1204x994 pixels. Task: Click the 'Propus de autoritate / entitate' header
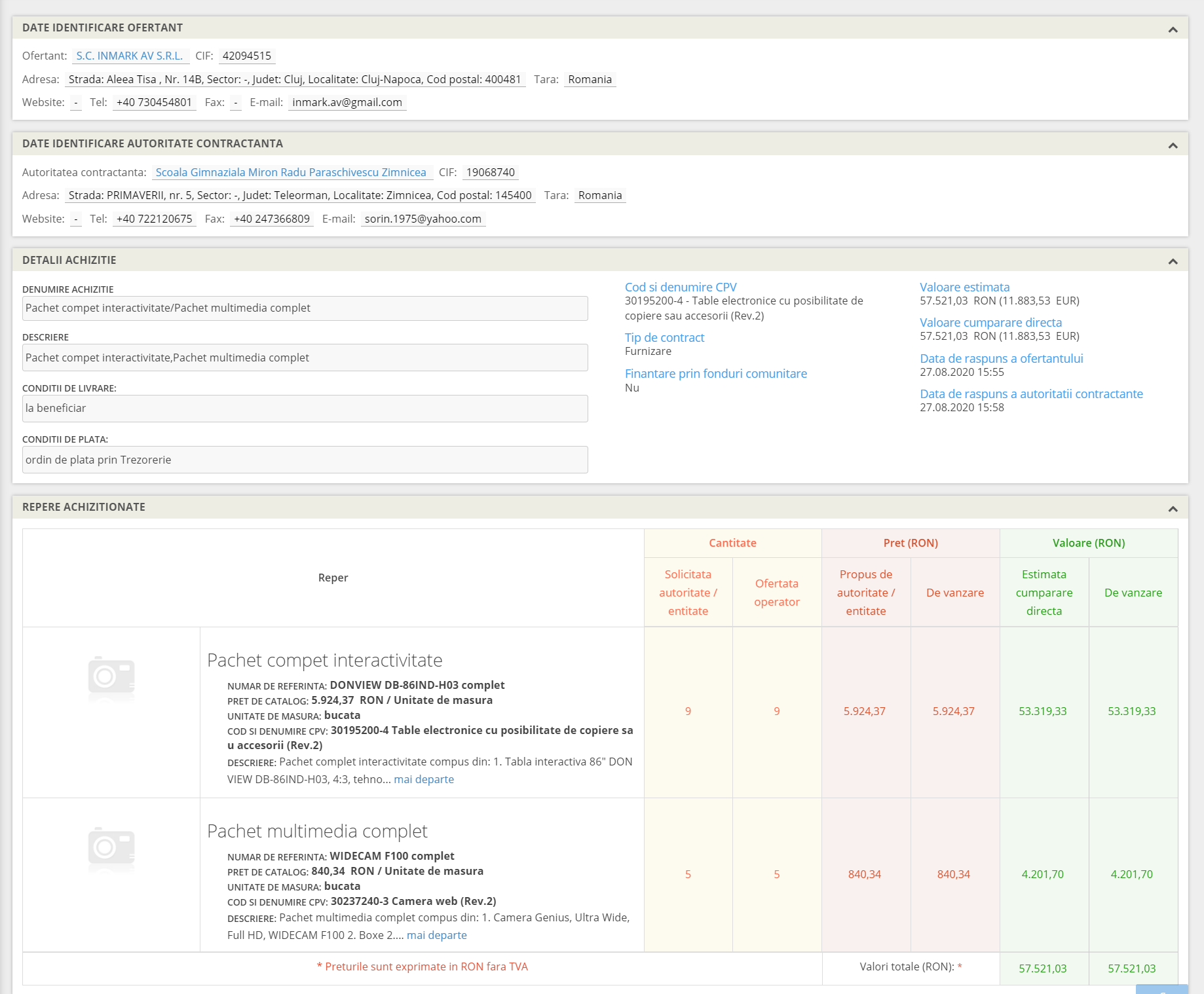(x=866, y=593)
